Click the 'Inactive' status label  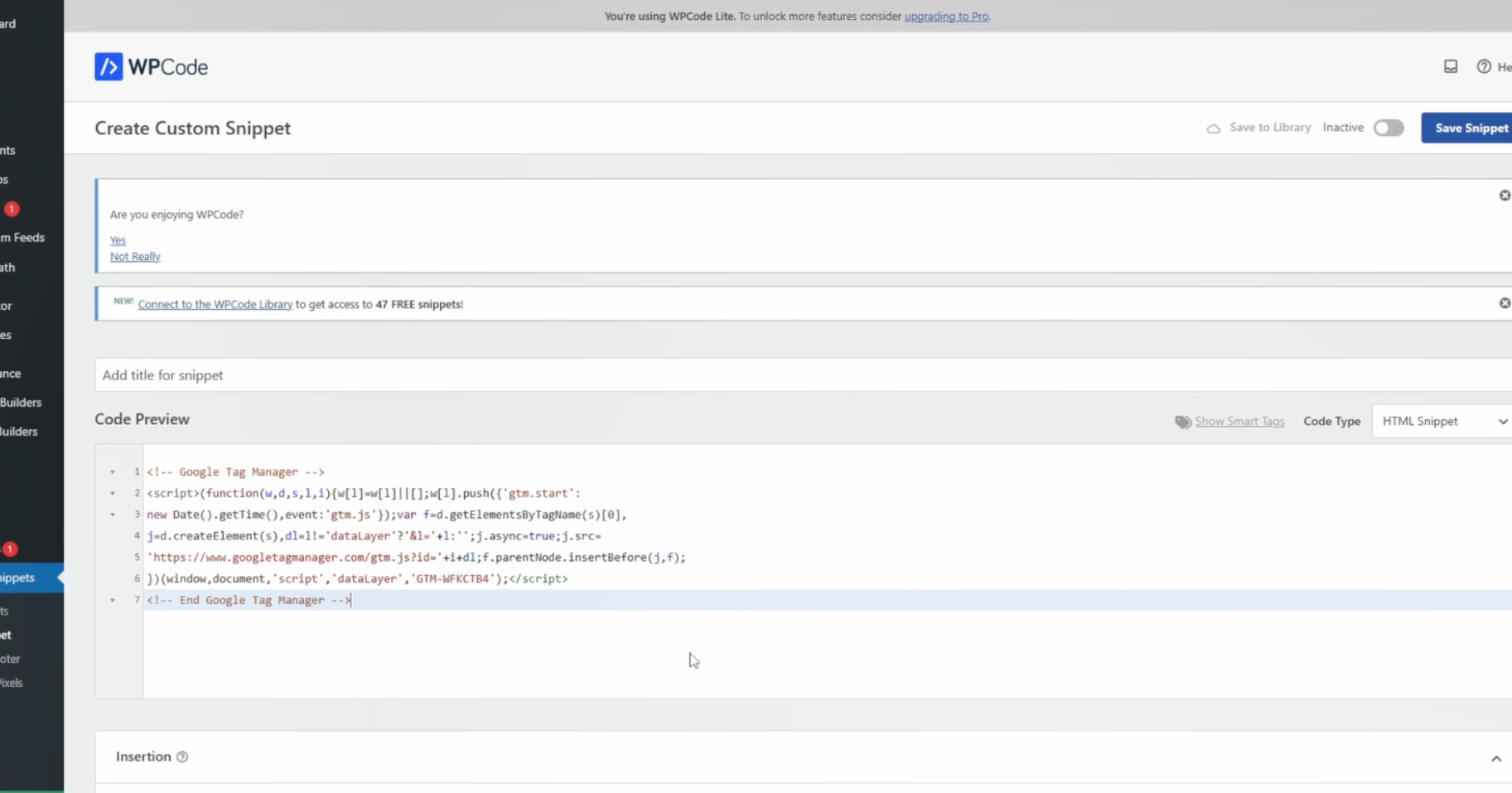tap(1343, 128)
